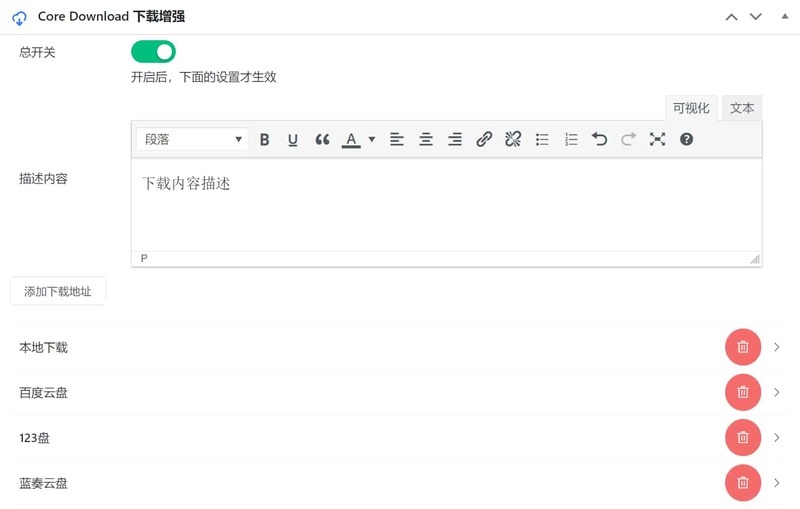Click the Core Download 下载增强 title

[x=111, y=16]
